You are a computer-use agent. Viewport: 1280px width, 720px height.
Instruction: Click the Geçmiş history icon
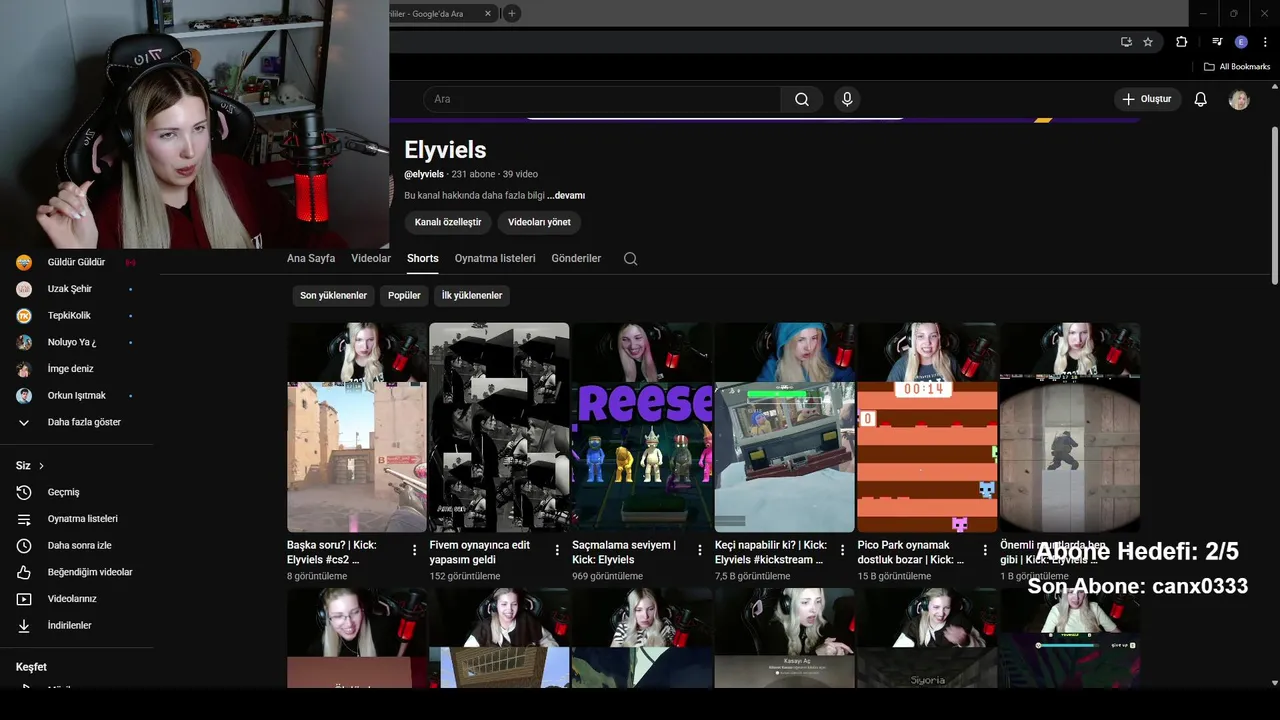point(24,492)
